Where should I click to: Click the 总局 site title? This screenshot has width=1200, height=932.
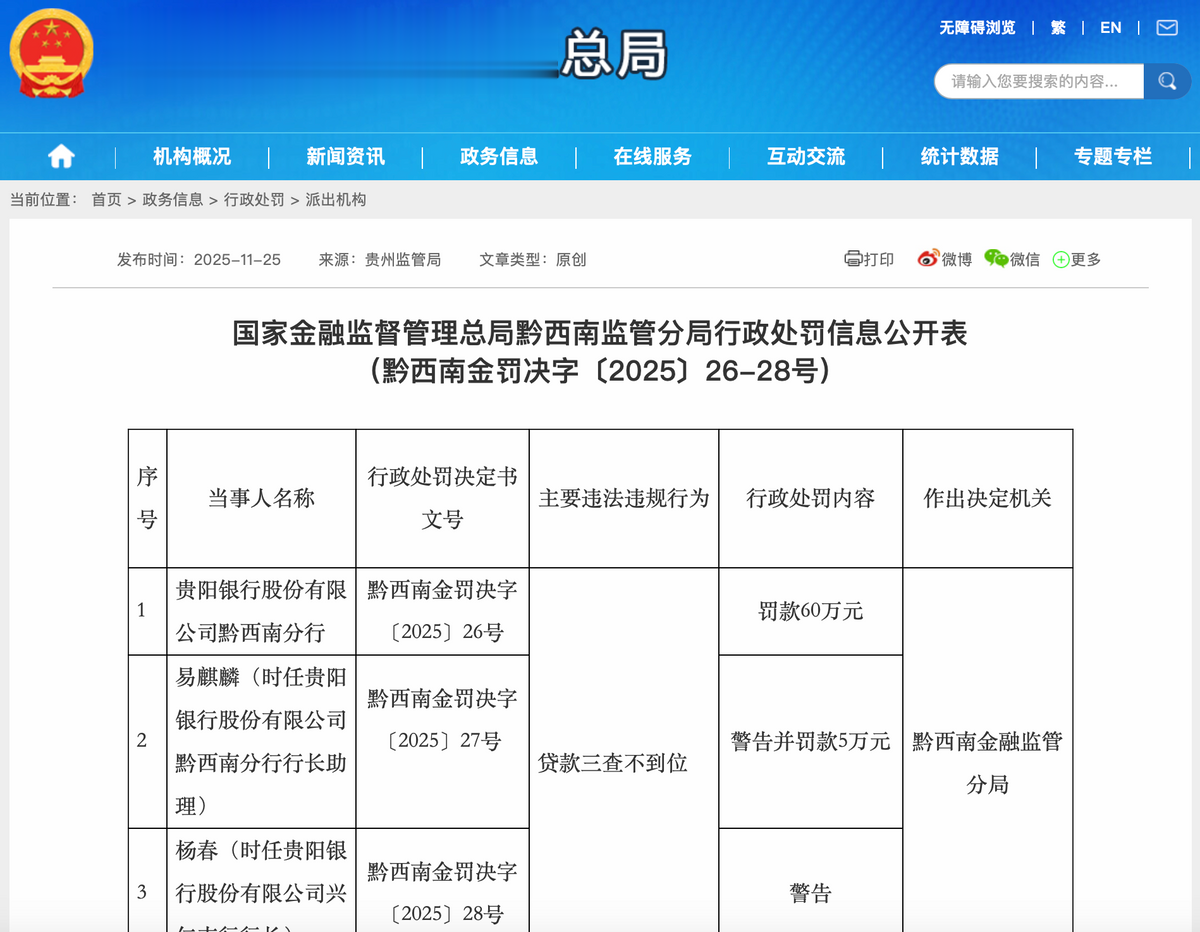pos(615,54)
